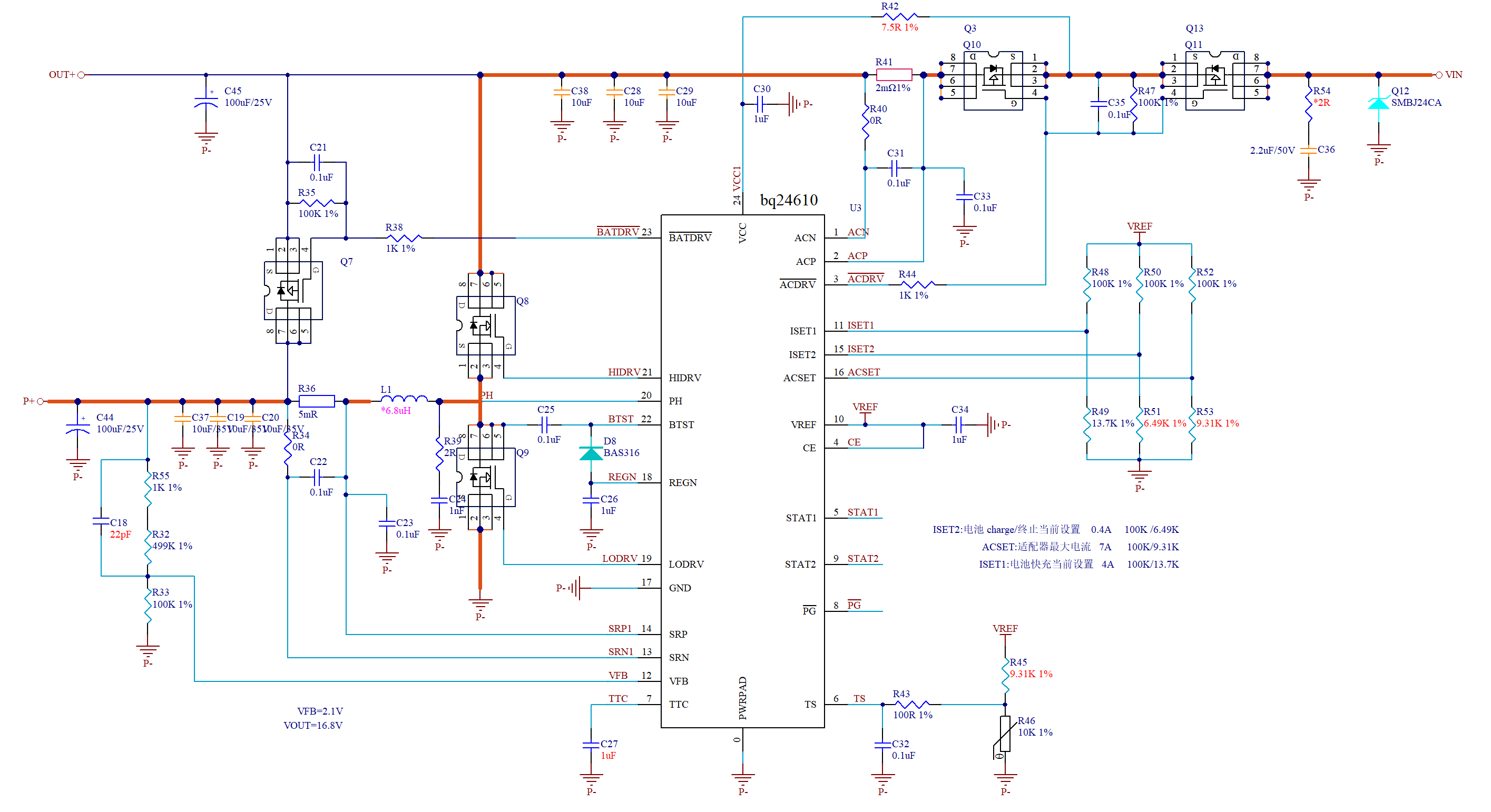The width and height of the screenshot is (1491, 812).
Task: Select the Q9 low-side MOSFET symbol
Action: point(486,477)
